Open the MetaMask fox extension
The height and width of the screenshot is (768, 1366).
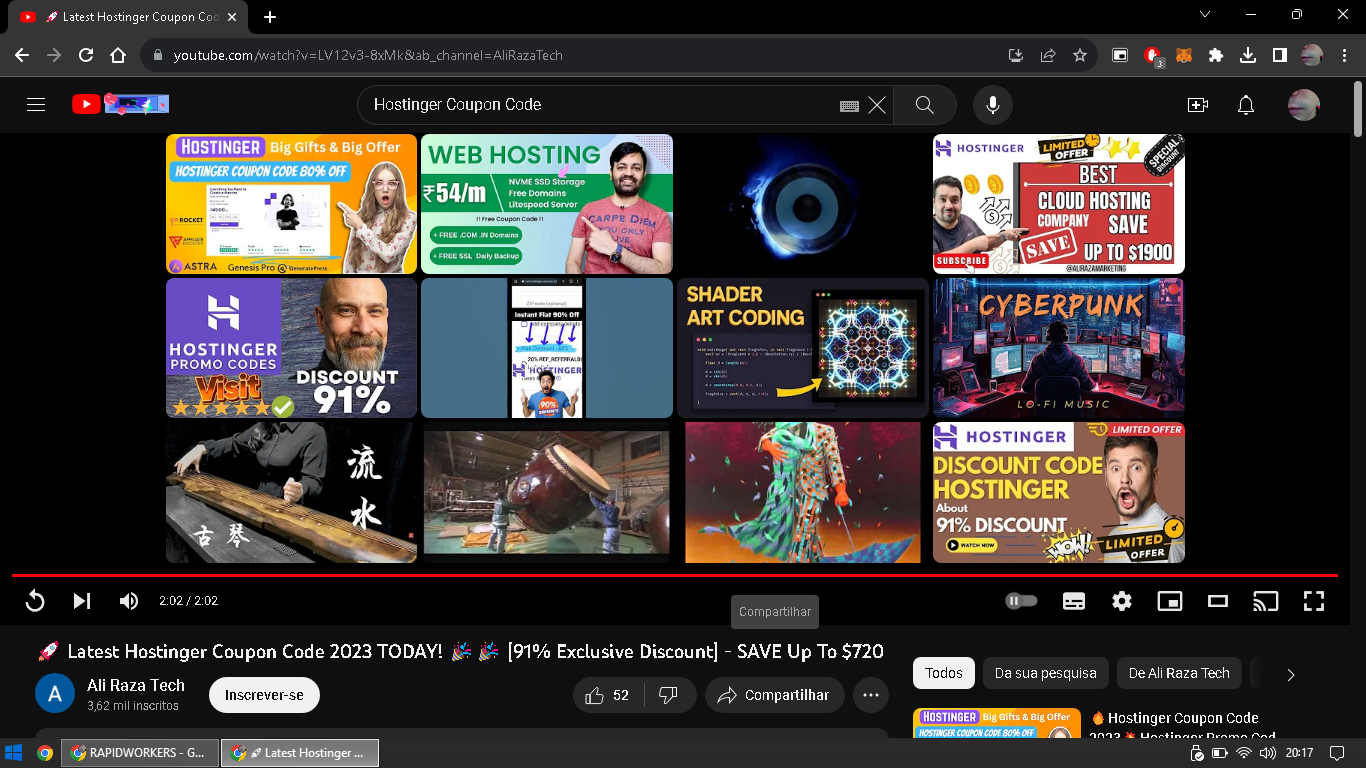[x=1184, y=55]
